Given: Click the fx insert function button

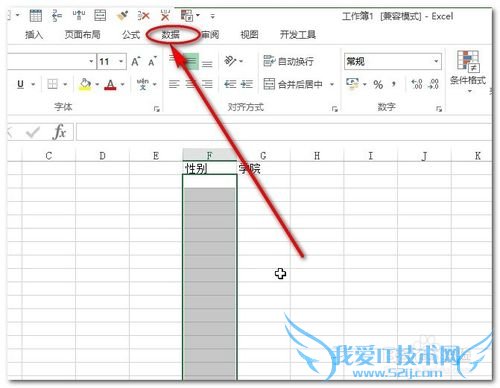Looking at the screenshot, I should pyautogui.click(x=59, y=132).
